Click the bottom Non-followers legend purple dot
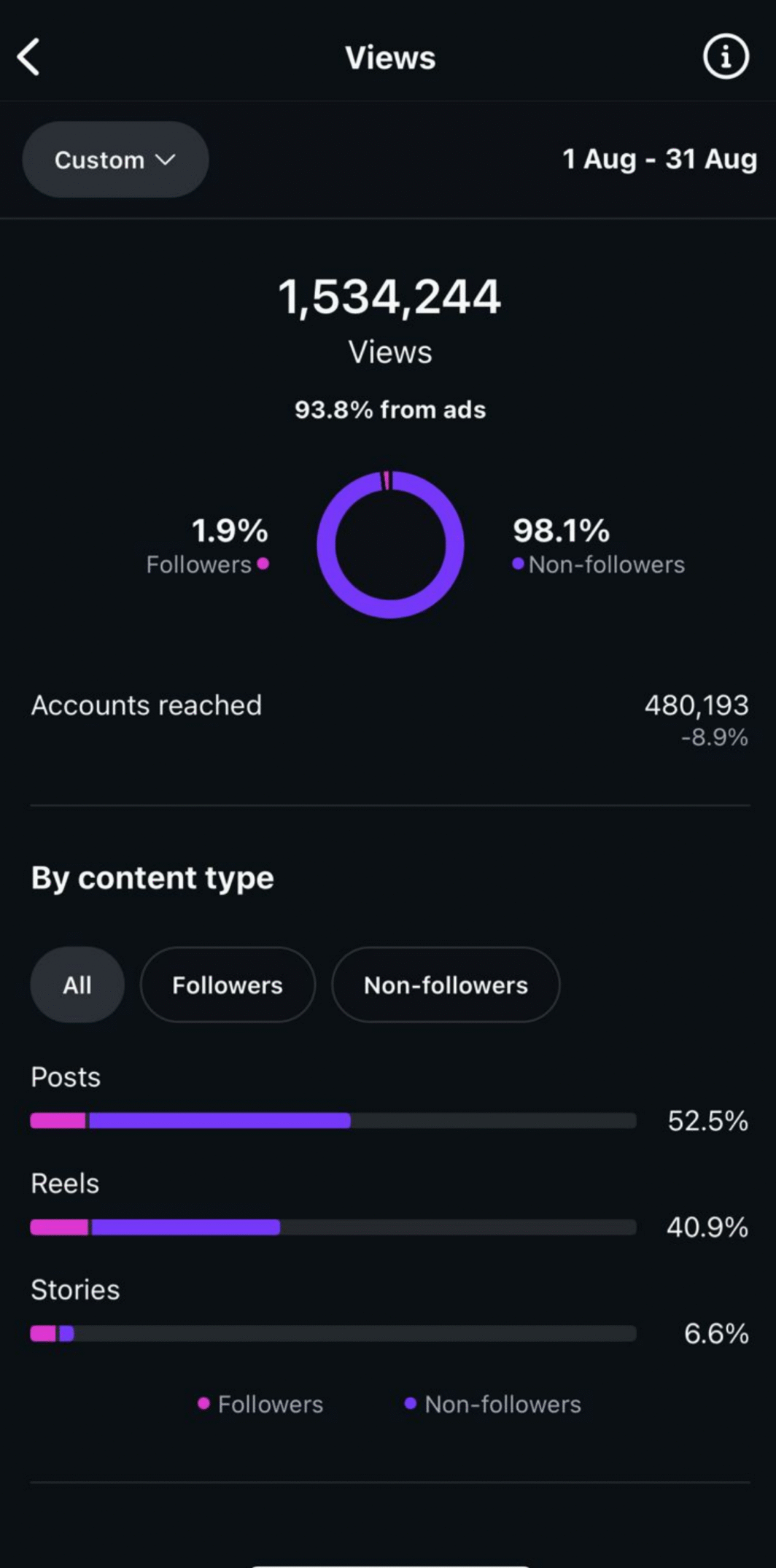 pos(410,1403)
